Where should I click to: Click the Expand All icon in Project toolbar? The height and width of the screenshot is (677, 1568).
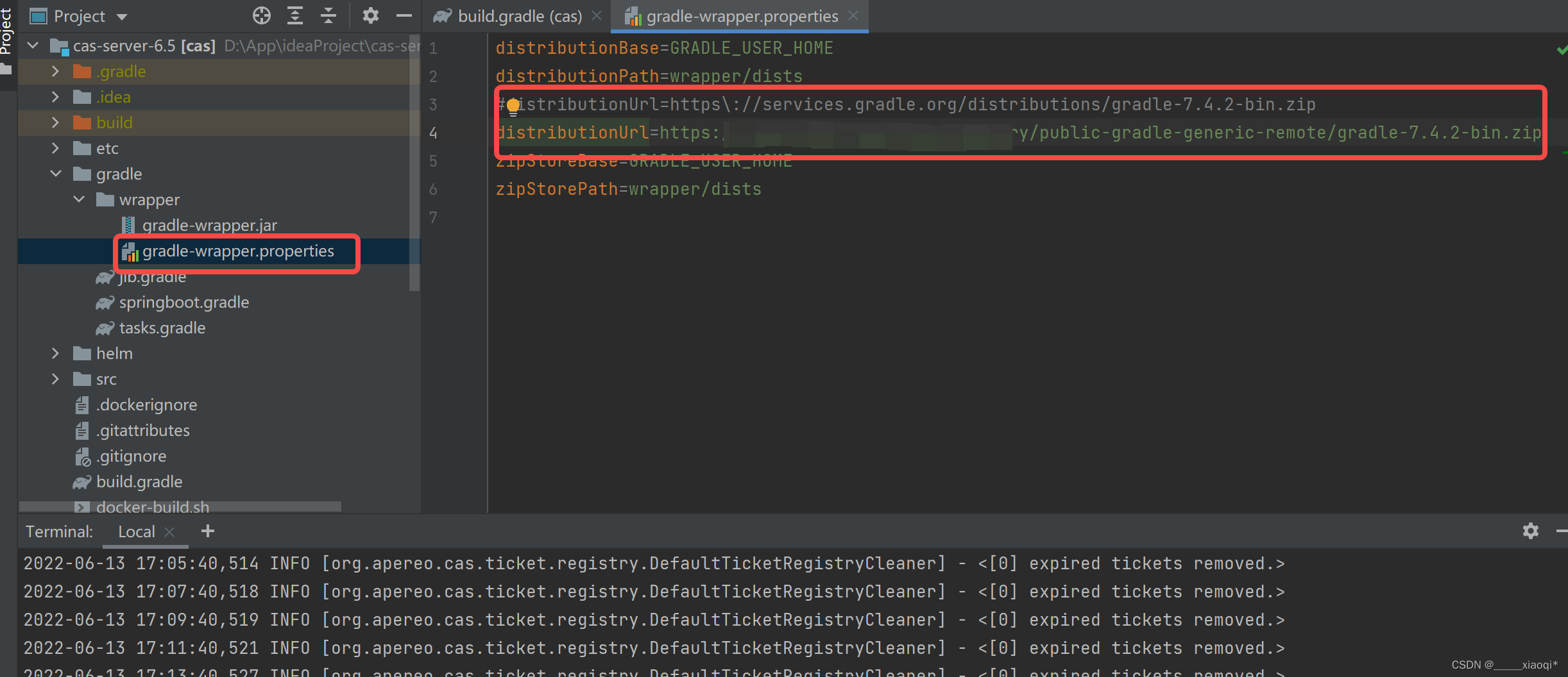pos(295,15)
